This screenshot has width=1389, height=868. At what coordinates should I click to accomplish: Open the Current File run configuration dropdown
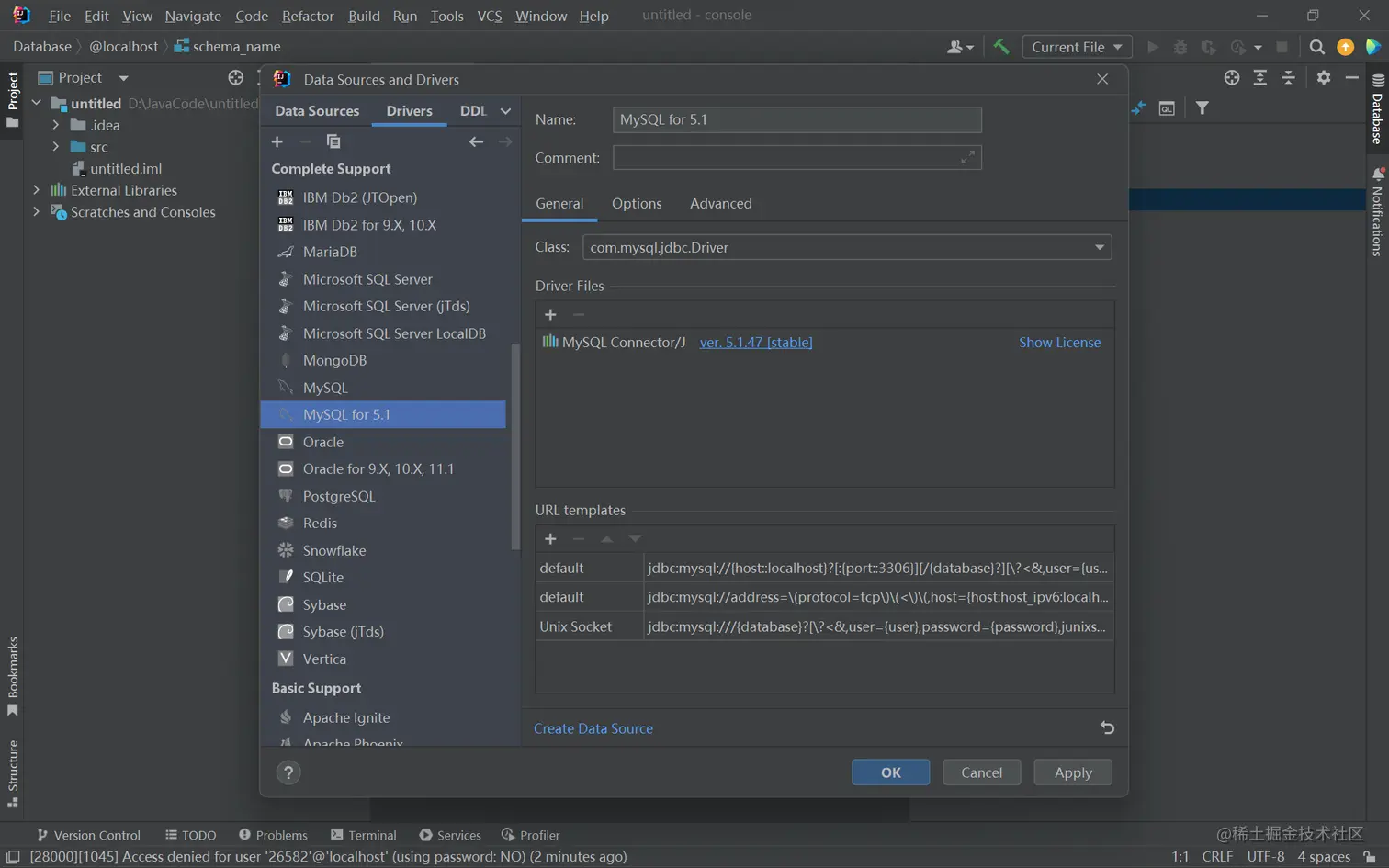point(1077,47)
